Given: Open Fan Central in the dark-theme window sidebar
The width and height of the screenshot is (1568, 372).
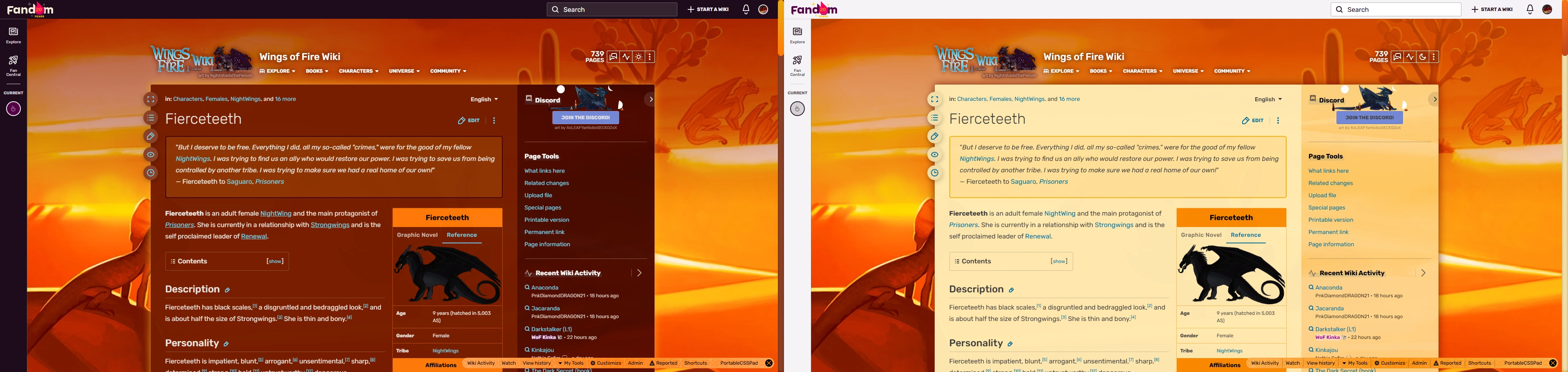Looking at the screenshot, I should [13, 66].
